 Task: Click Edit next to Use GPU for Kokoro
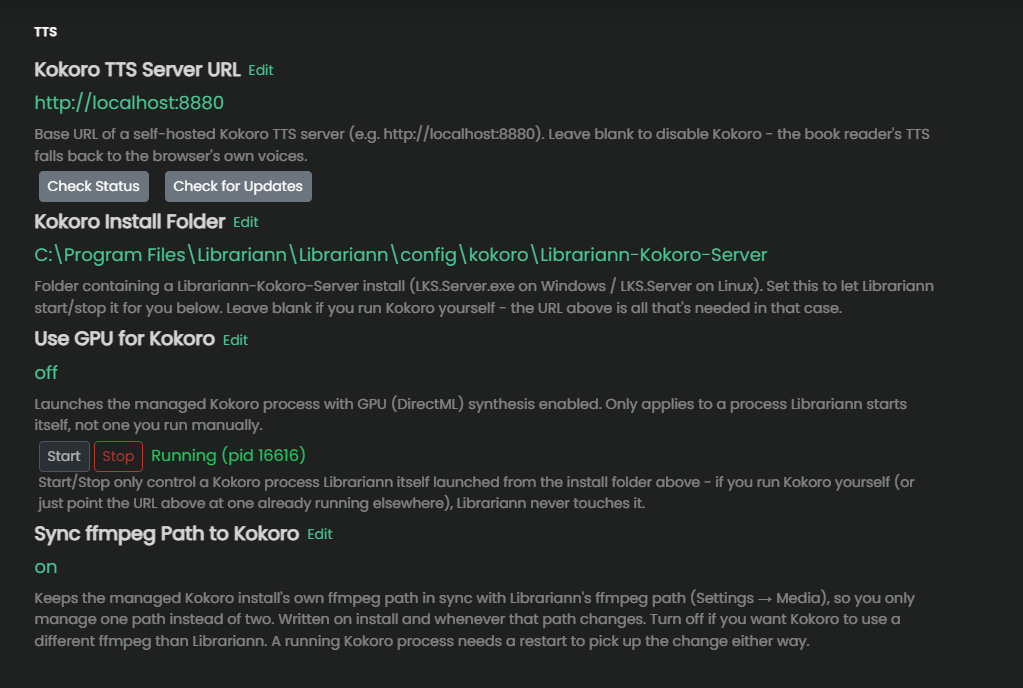coord(235,340)
